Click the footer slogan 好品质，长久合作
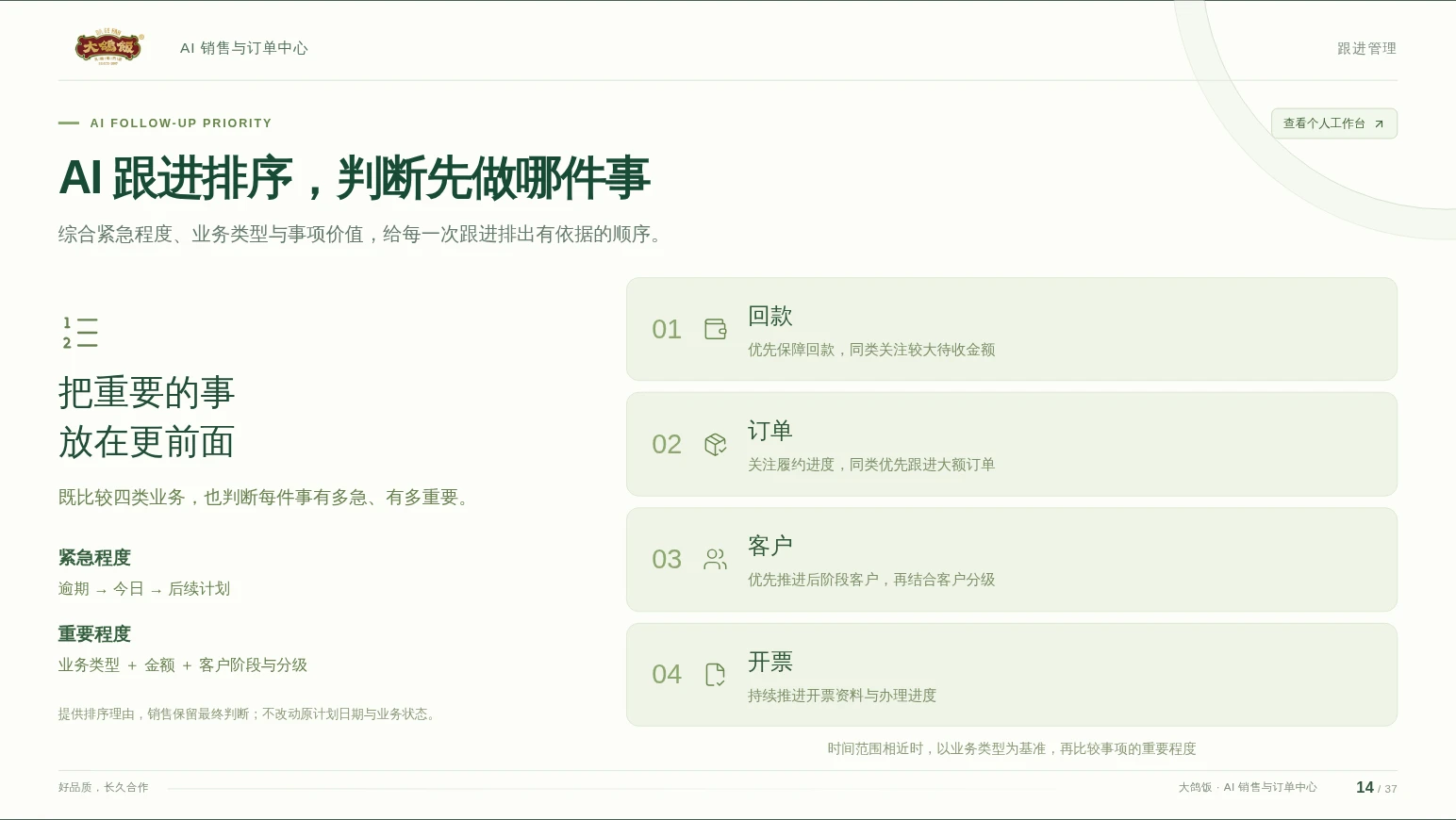The height and width of the screenshot is (820, 1456). coord(104,788)
